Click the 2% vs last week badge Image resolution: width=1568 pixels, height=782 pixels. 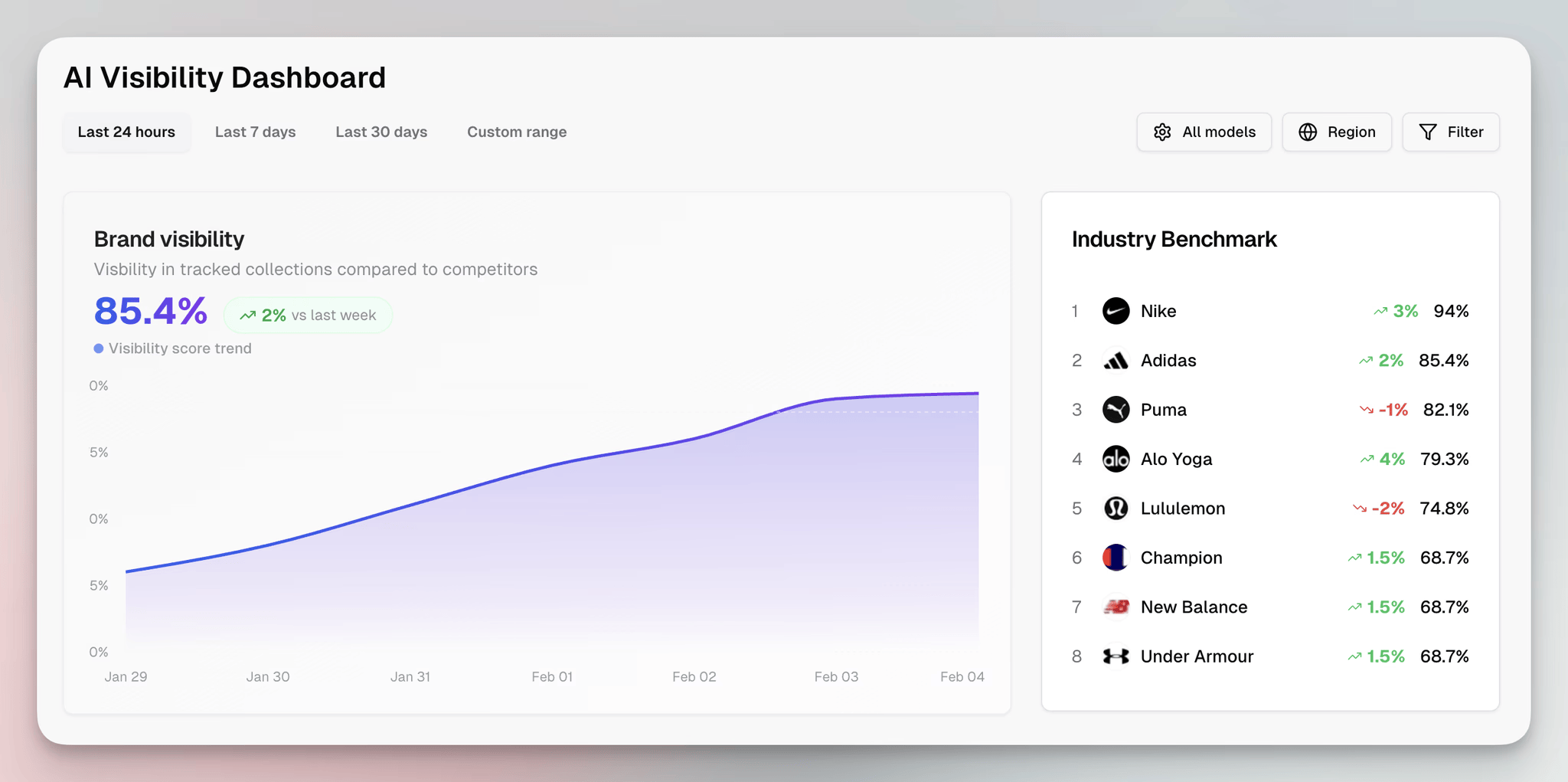coord(308,314)
